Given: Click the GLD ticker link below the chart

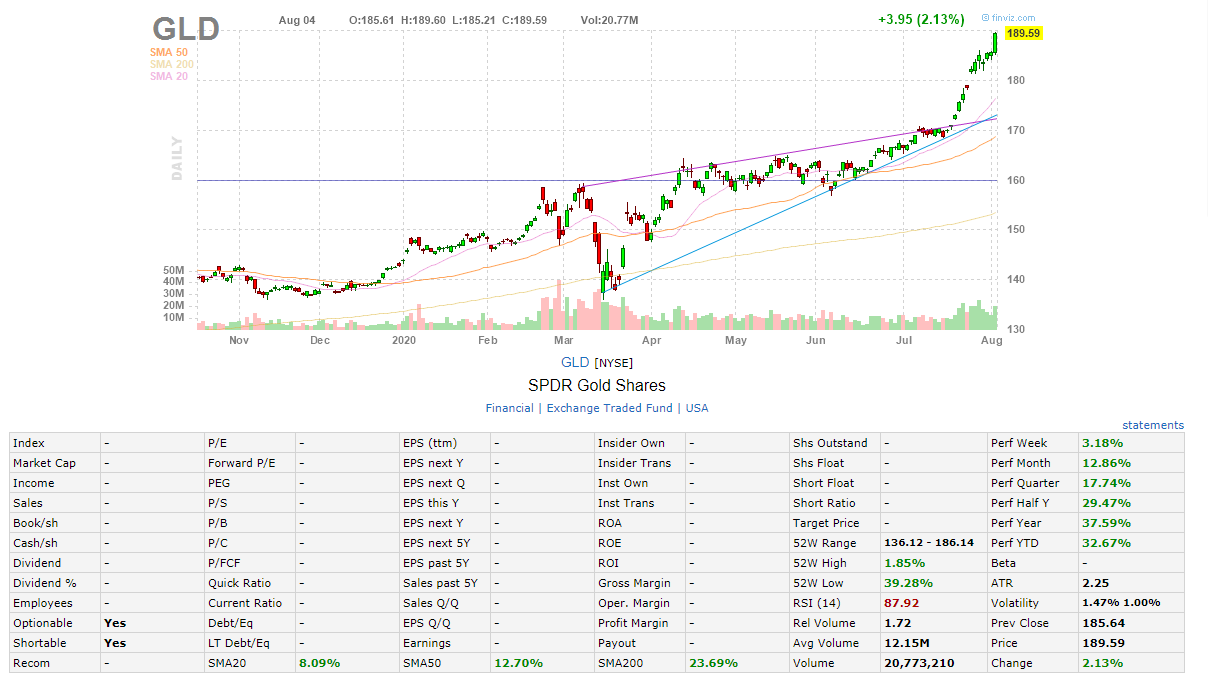Looking at the screenshot, I should click(x=575, y=362).
